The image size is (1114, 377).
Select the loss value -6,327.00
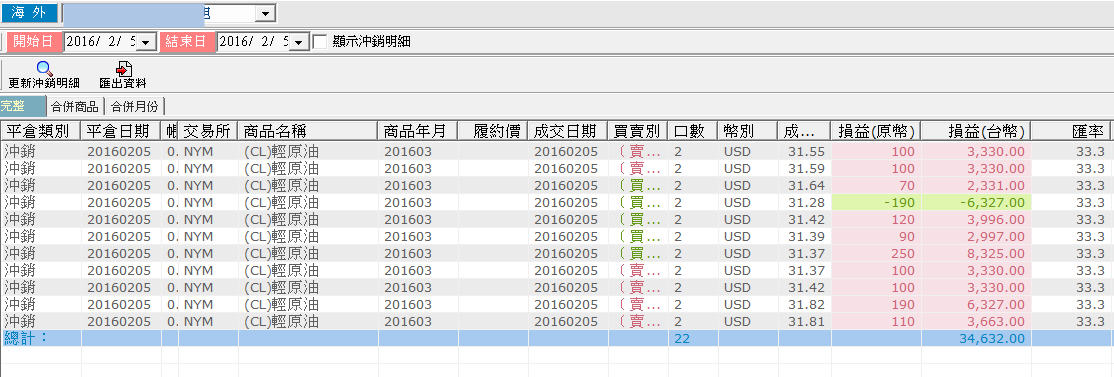point(977,202)
